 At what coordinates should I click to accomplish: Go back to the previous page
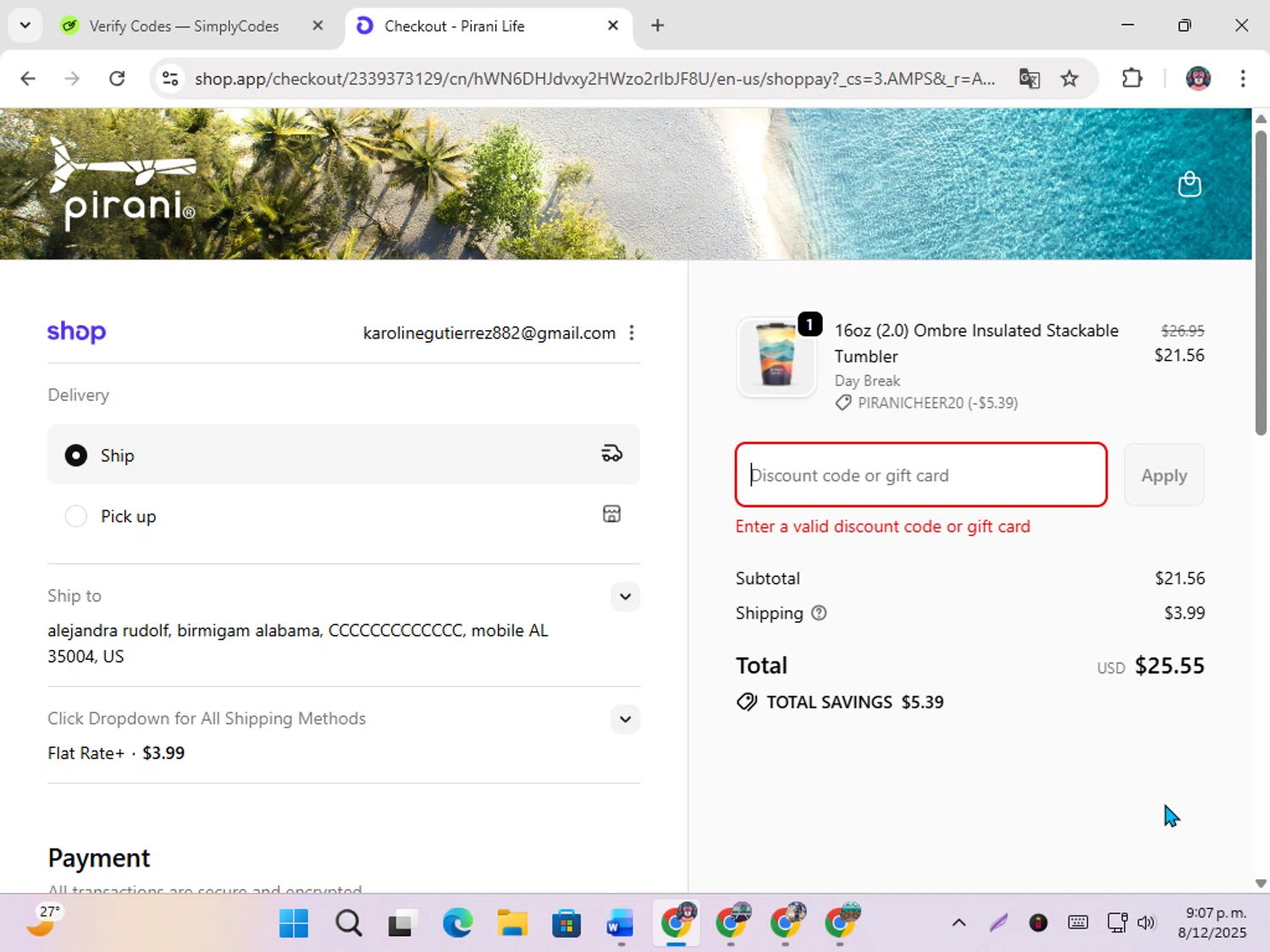(28, 79)
